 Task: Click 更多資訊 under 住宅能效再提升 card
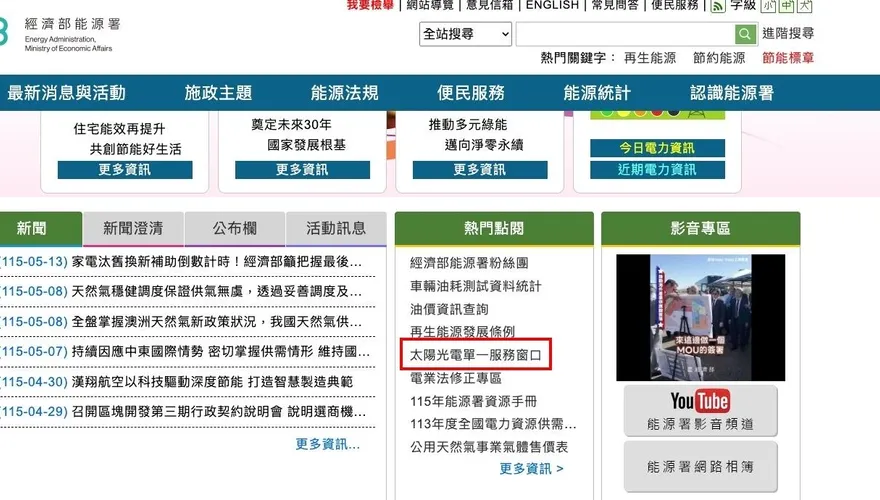125,169
